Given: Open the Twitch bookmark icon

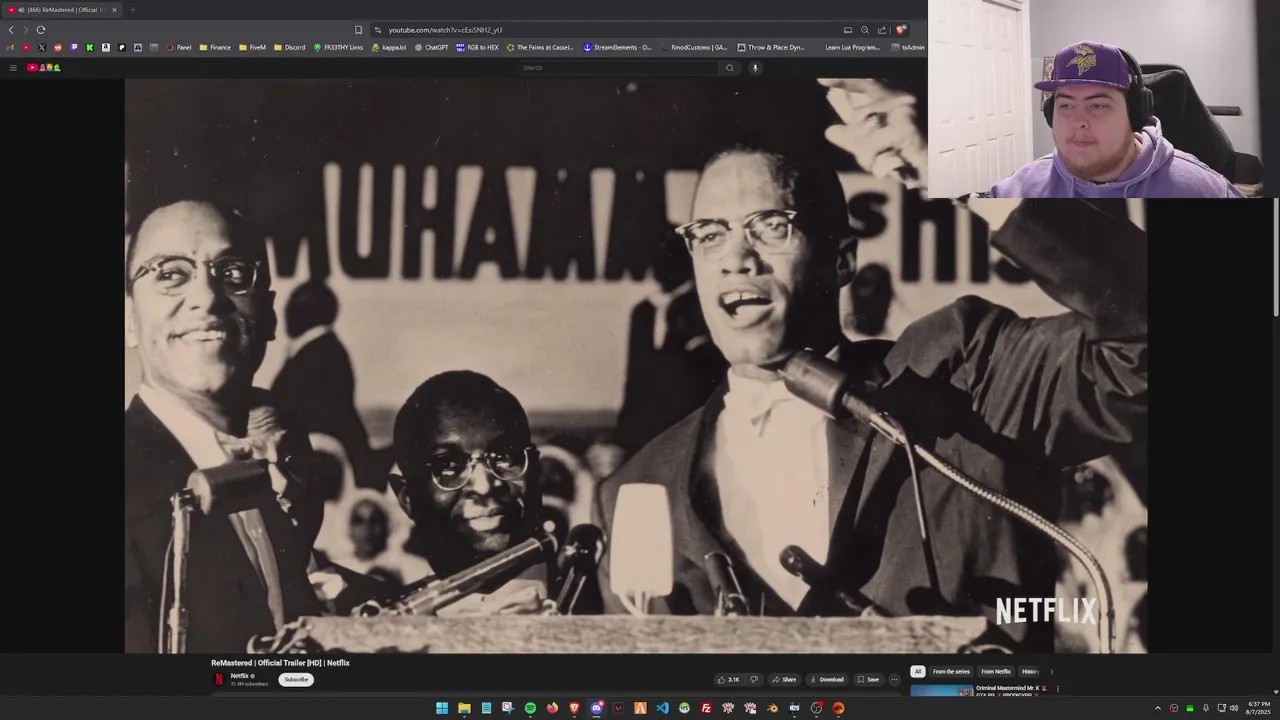Looking at the screenshot, I should click(x=73, y=47).
